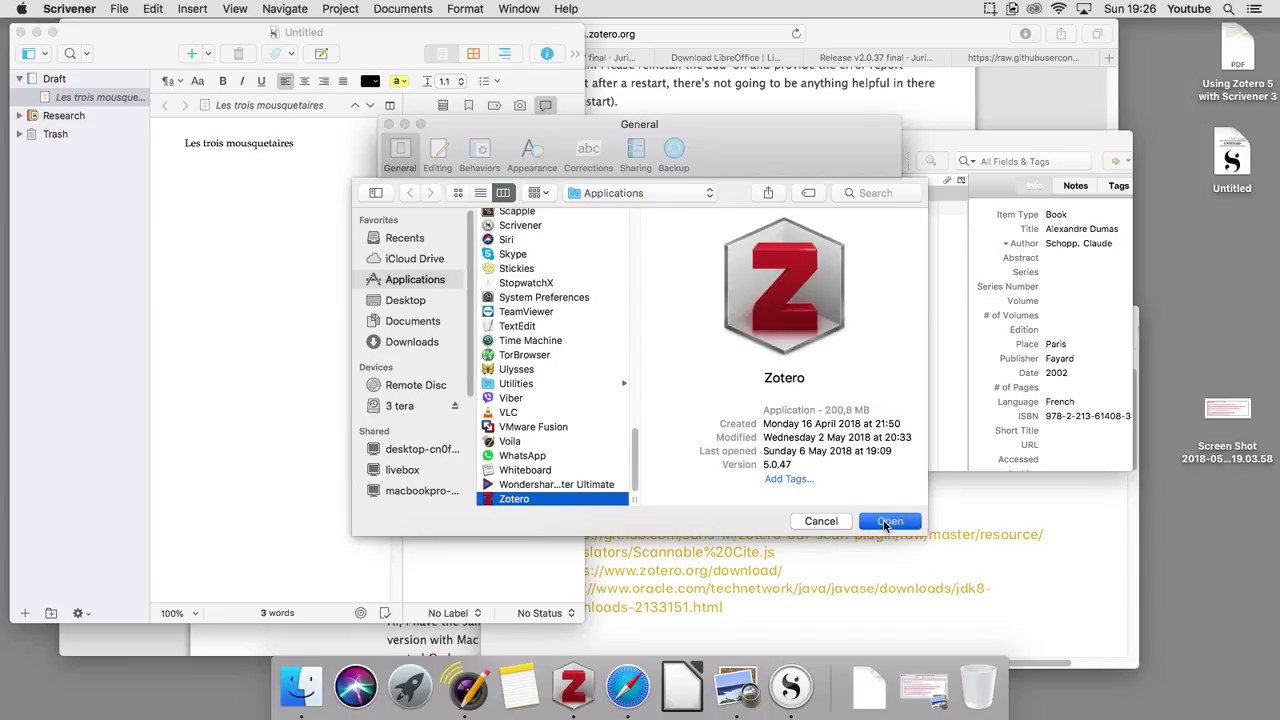The image size is (1280, 720).
Task: Click the blue Inspector info icon
Action: [547, 54]
